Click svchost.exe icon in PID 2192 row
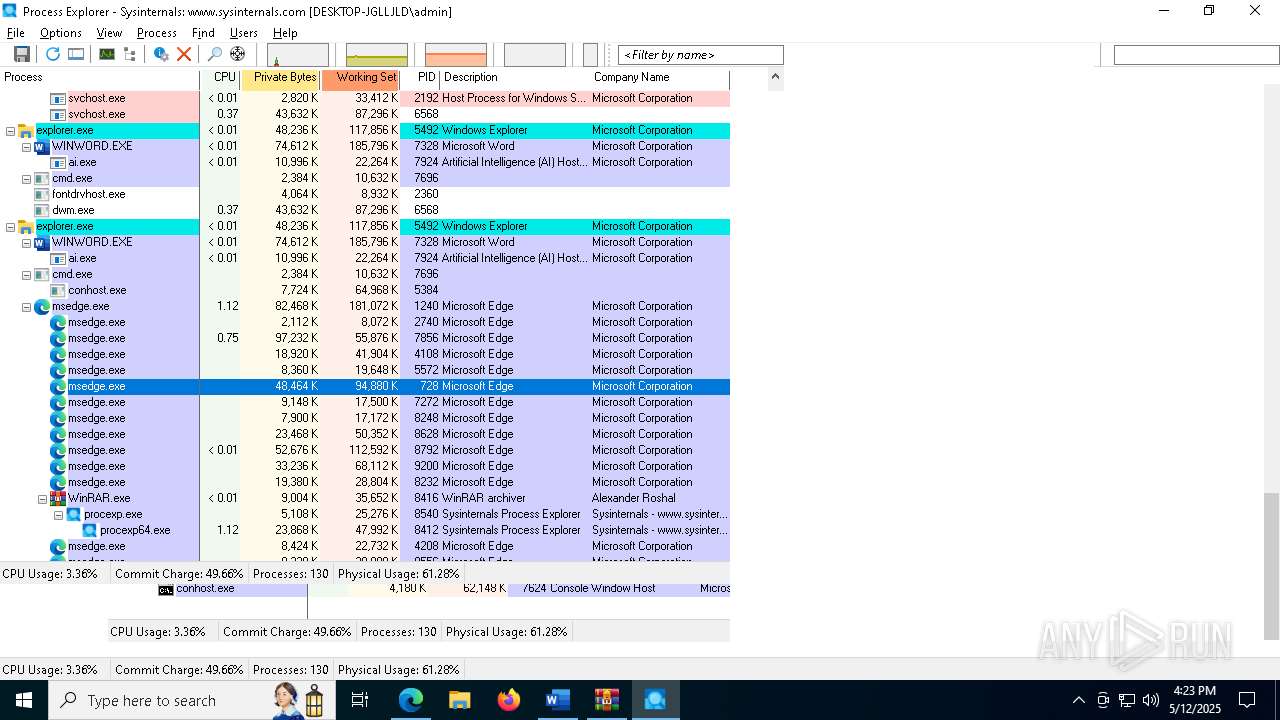Image resolution: width=1280 pixels, height=720 pixels. (58, 98)
